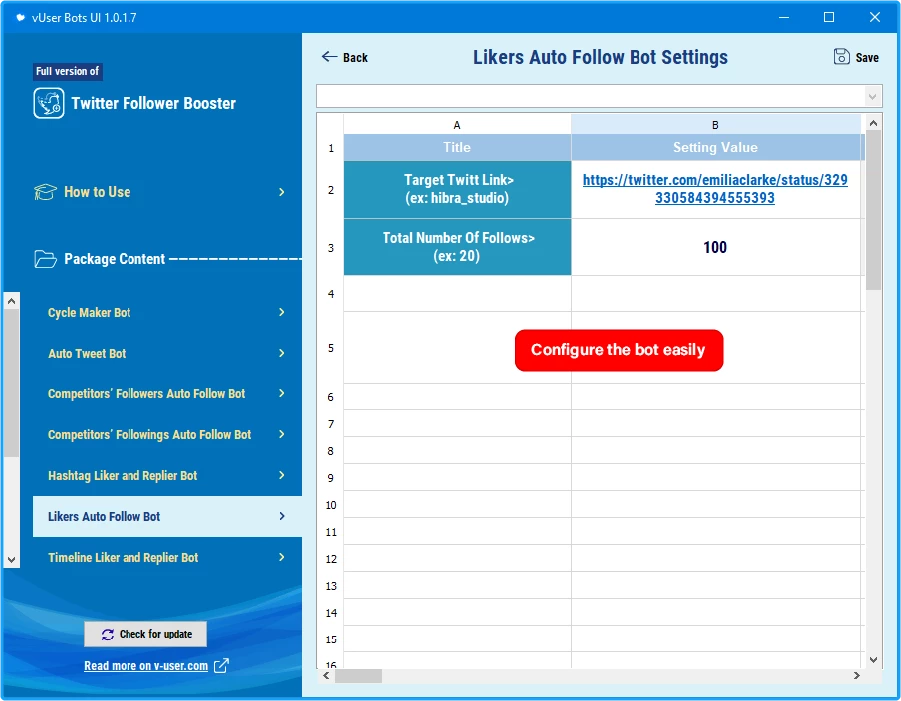Click the vUser app icon in title bar
901x701 pixels.
click(21, 18)
